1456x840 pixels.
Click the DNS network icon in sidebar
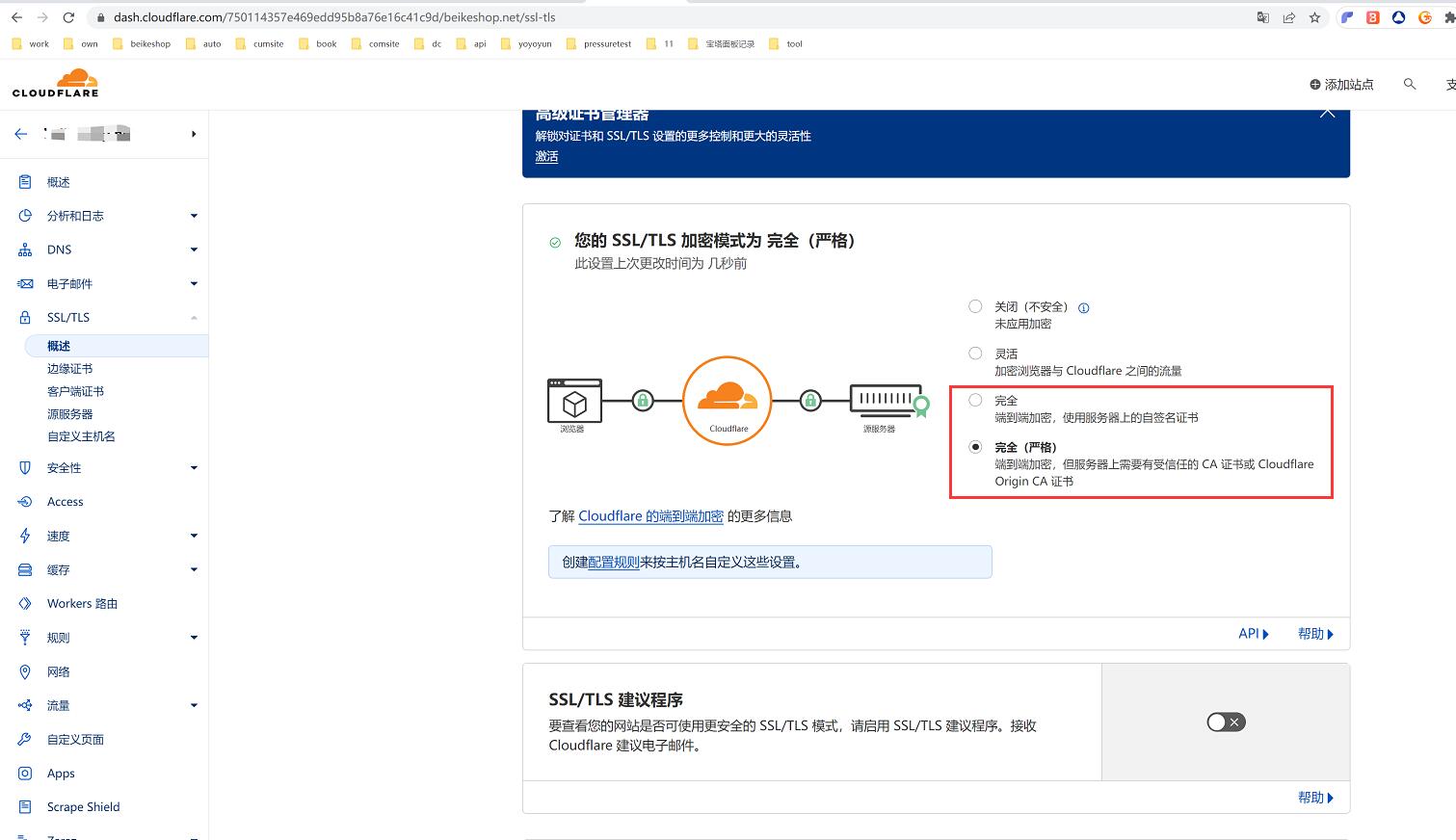tap(25, 249)
